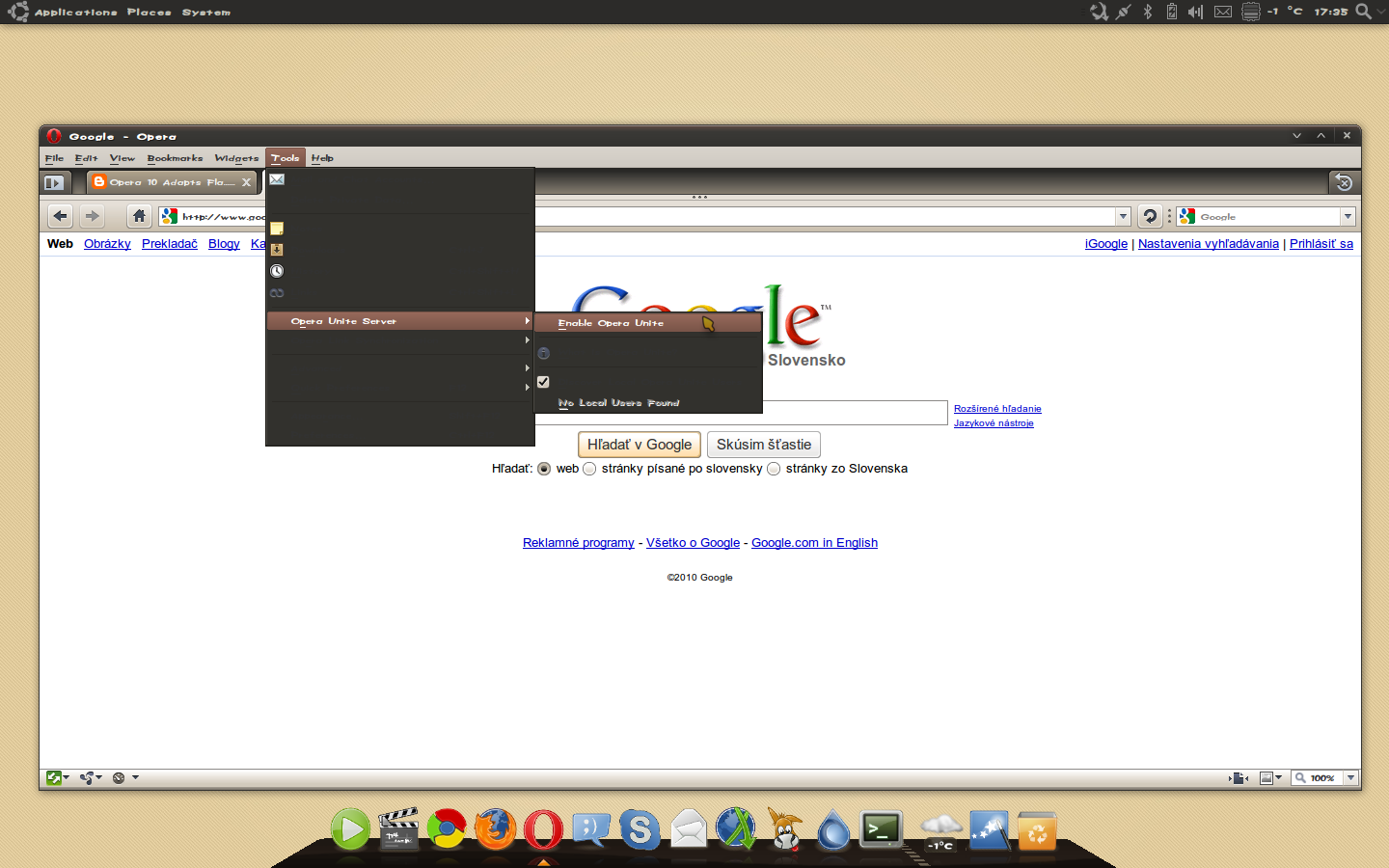The width and height of the screenshot is (1389, 868).
Task: Open Skype from the dock
Action: (x=640, y=828)
